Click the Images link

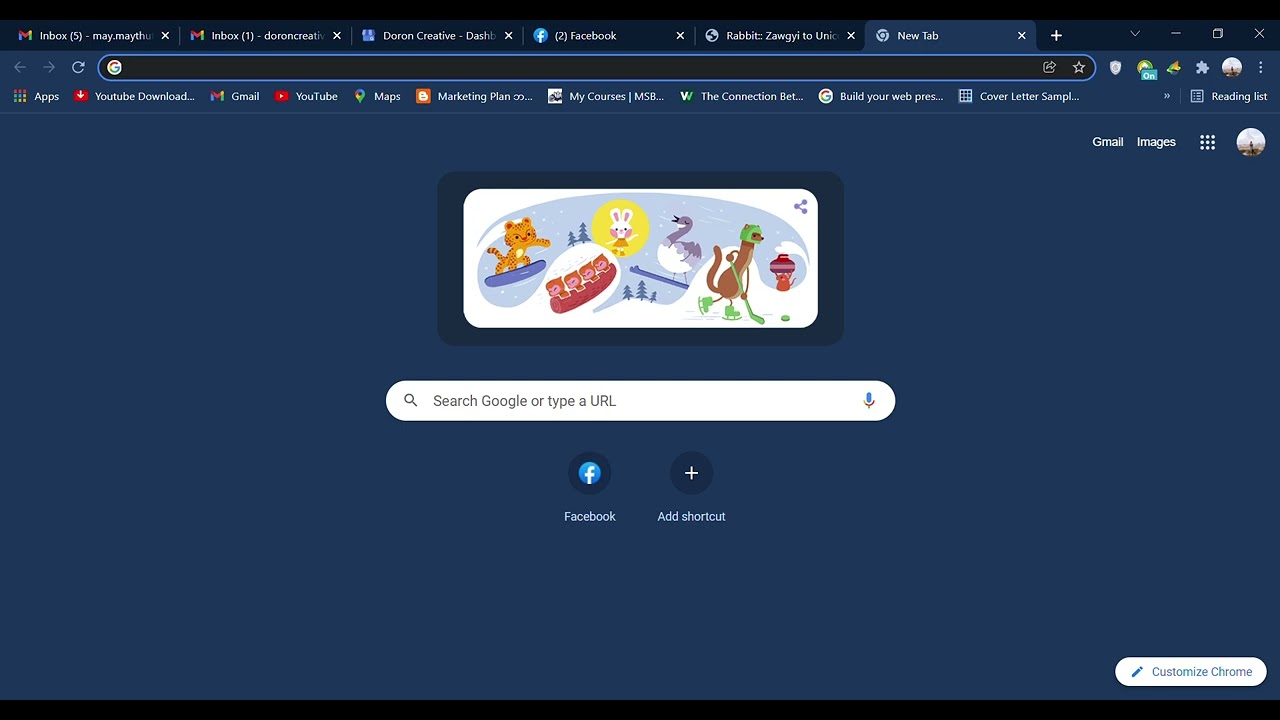pos(1156,142)
